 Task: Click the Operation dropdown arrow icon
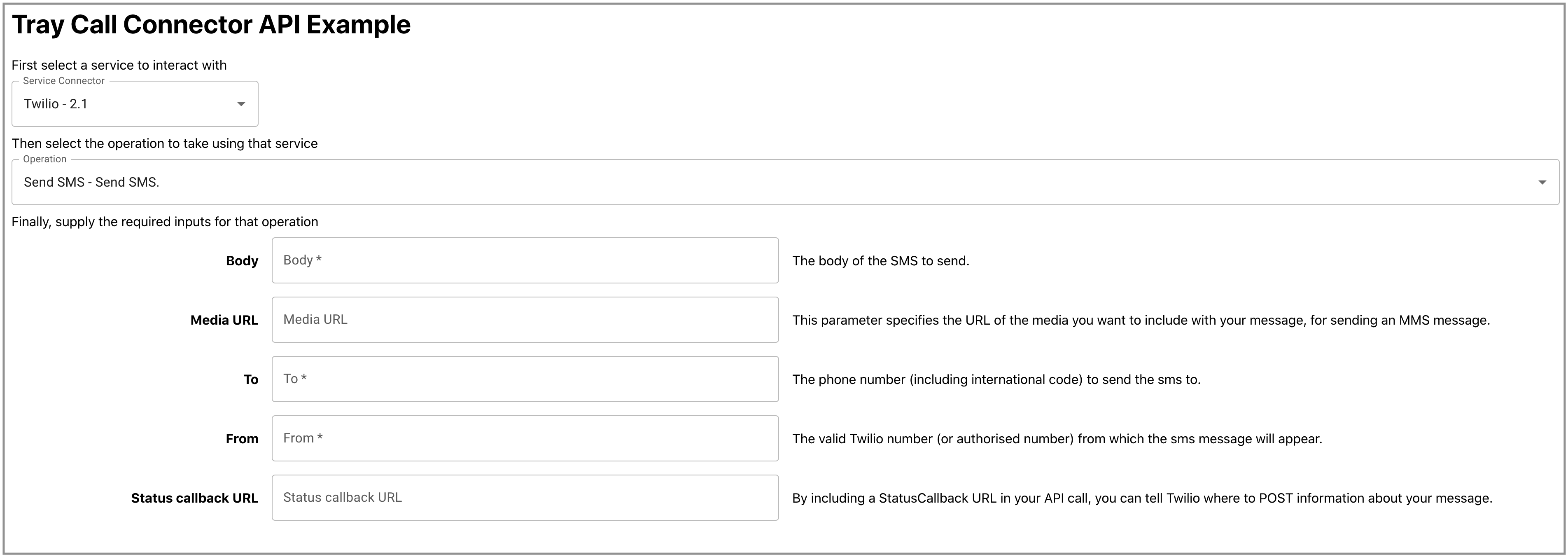pyautogui.click(x=1542, y=183)
